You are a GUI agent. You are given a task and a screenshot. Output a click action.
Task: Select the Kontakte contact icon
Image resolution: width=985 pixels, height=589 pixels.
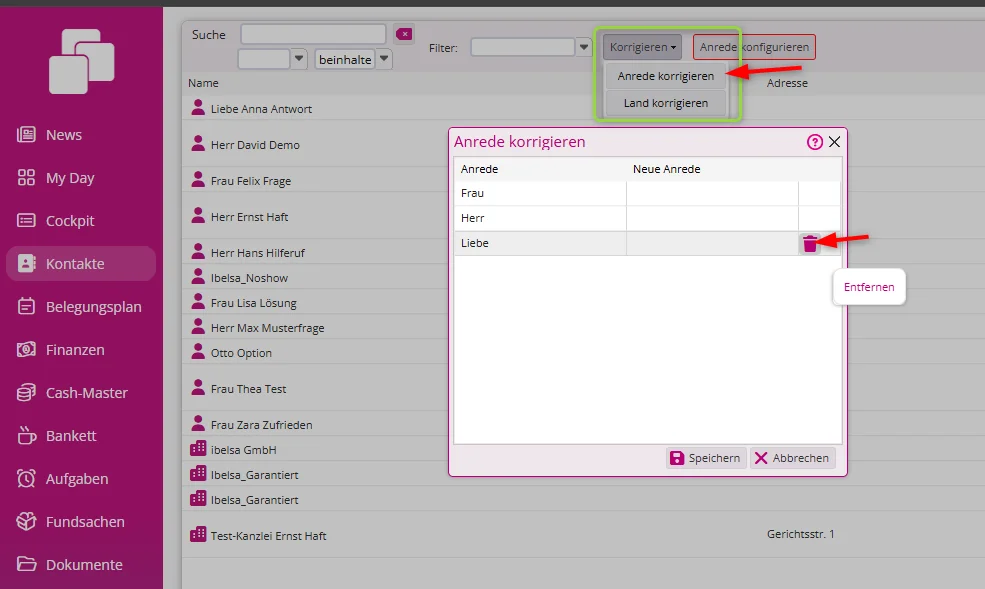[x=26, y=263]
